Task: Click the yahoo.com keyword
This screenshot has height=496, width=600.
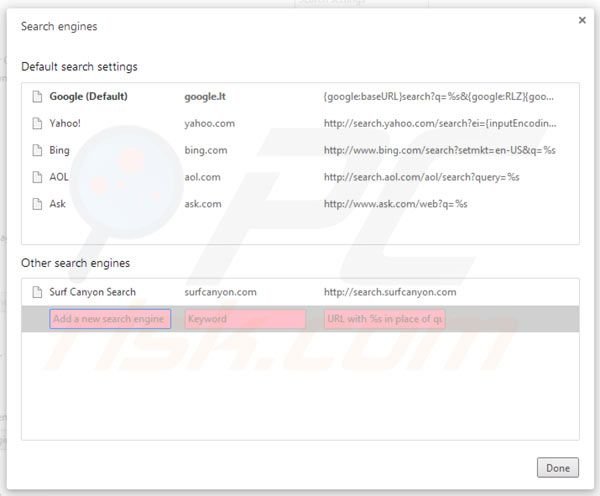Action: pos(210,124)
